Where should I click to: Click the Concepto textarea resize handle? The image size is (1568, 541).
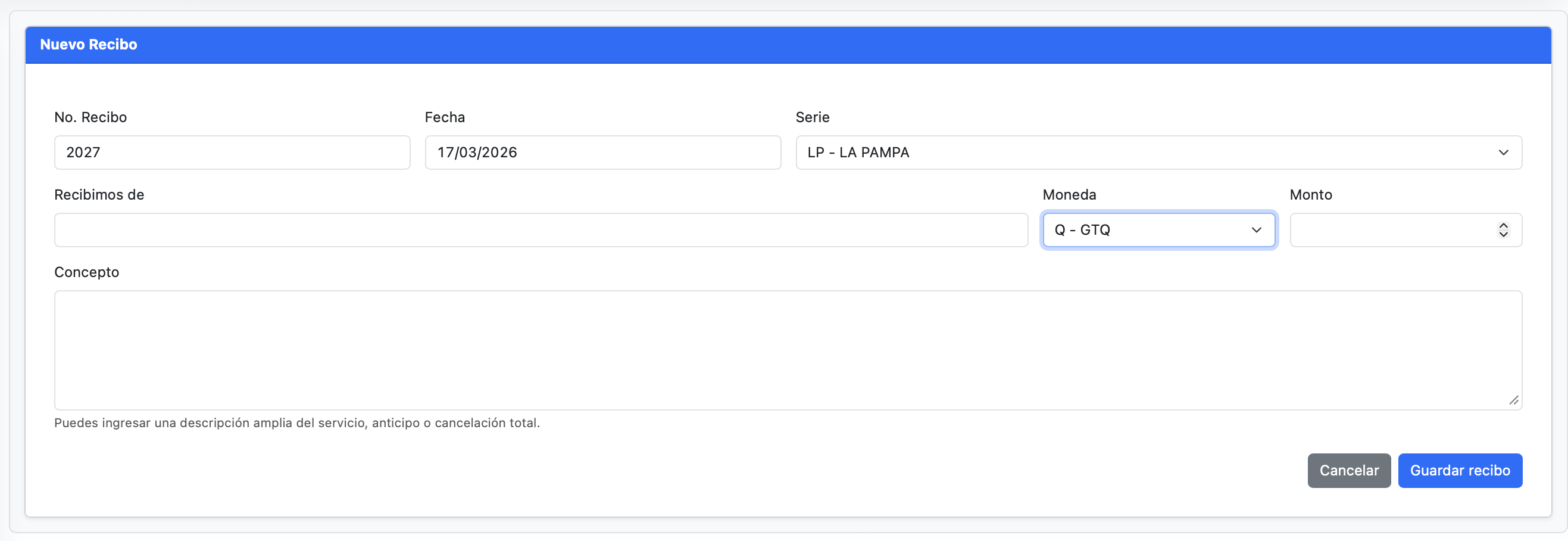(1514, 400)
